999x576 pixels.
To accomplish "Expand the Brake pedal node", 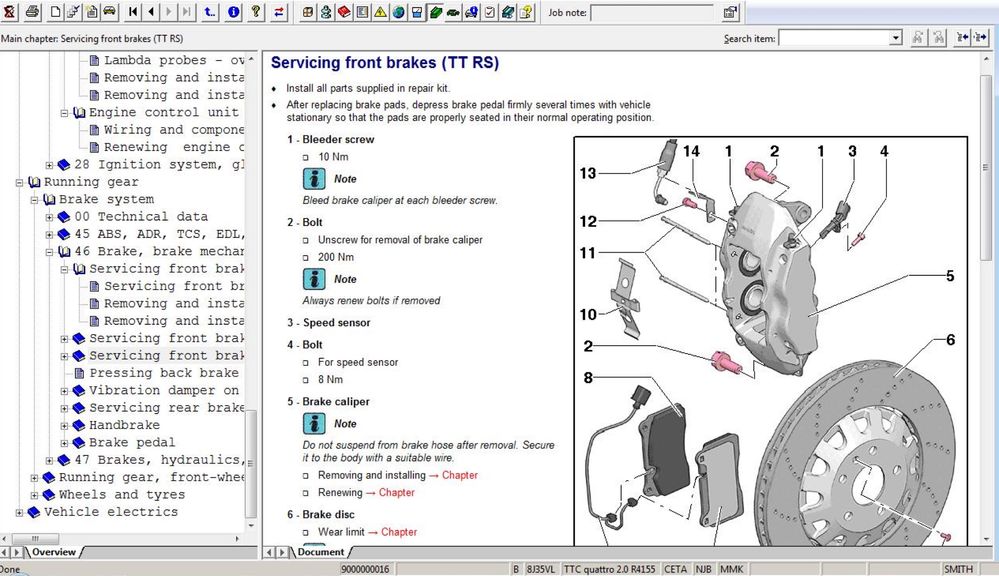I will click(64, 443).
